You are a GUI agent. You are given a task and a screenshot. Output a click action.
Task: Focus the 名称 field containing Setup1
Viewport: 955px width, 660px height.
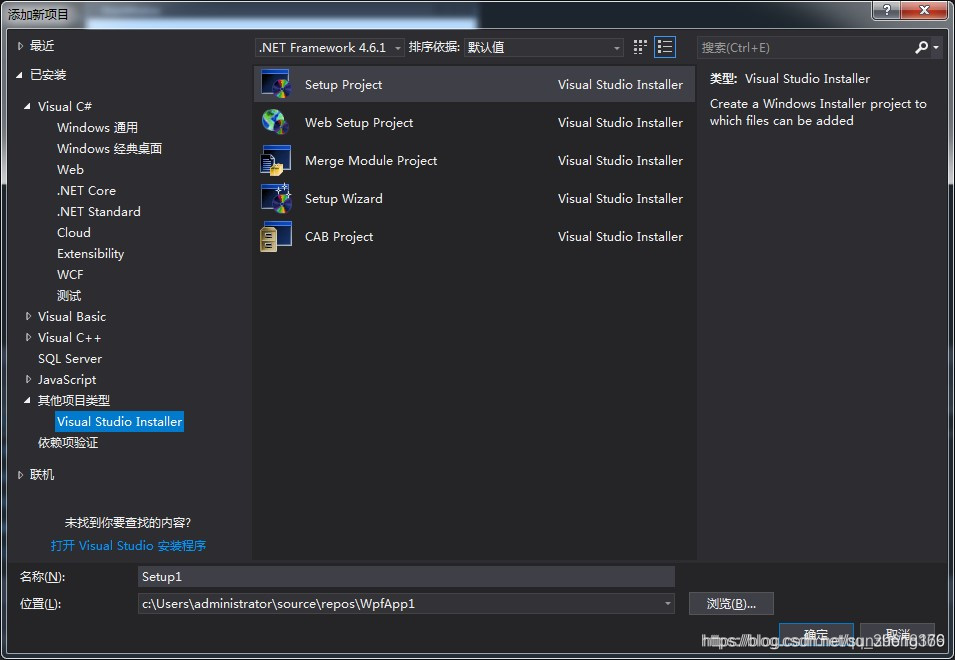pos(406,577)
